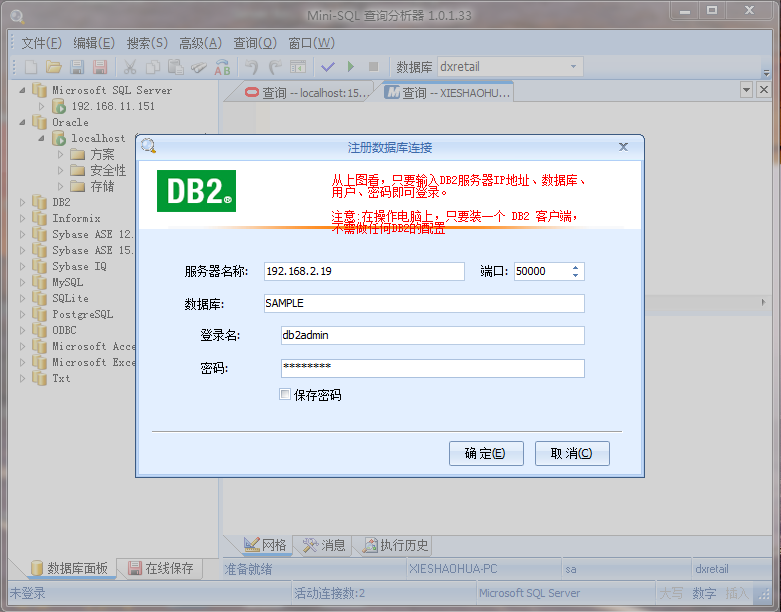Click the 确定(E) button
The width and height of the screenshot is (781, 612).
coord(486,453)
